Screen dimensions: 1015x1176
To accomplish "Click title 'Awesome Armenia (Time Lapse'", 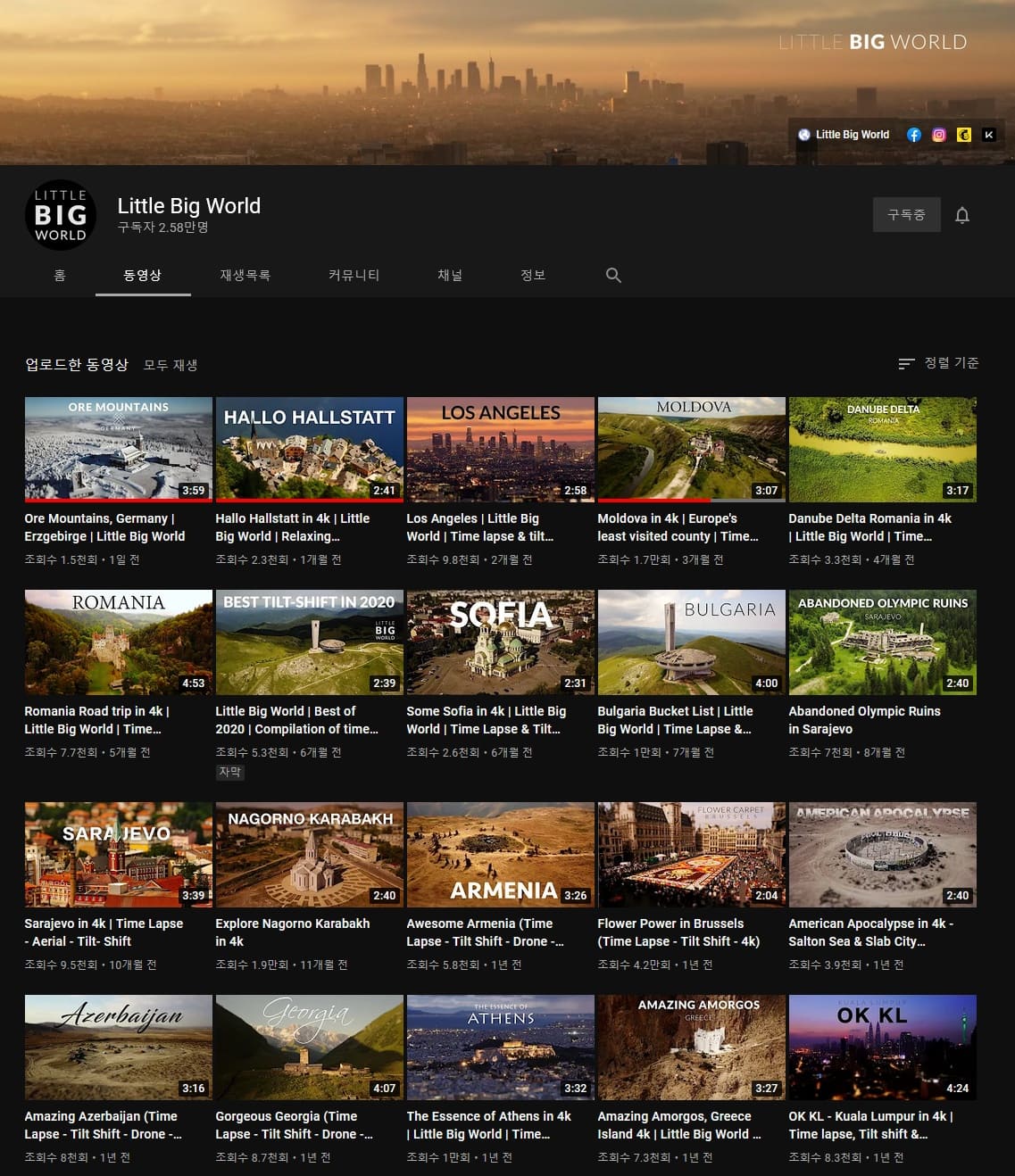I will (x=486, y=932).
